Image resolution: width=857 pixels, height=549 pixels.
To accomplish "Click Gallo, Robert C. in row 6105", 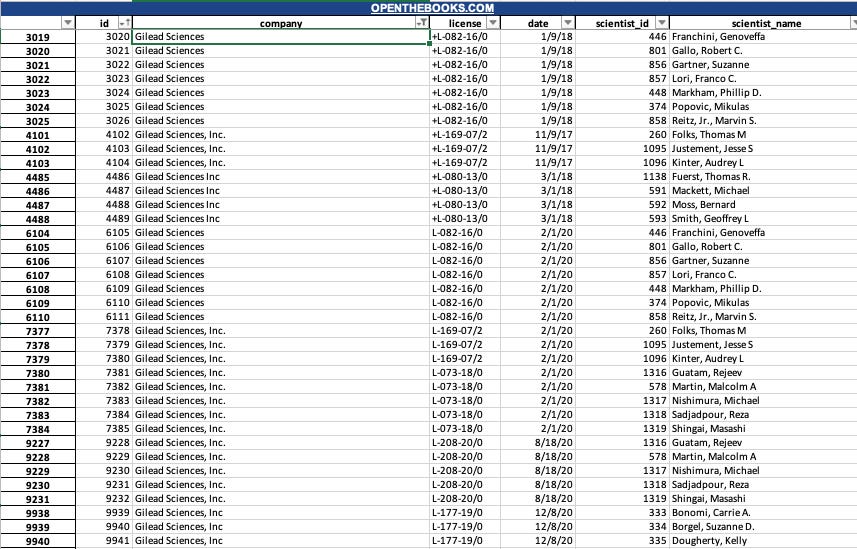I will click(x=763, y=247).
